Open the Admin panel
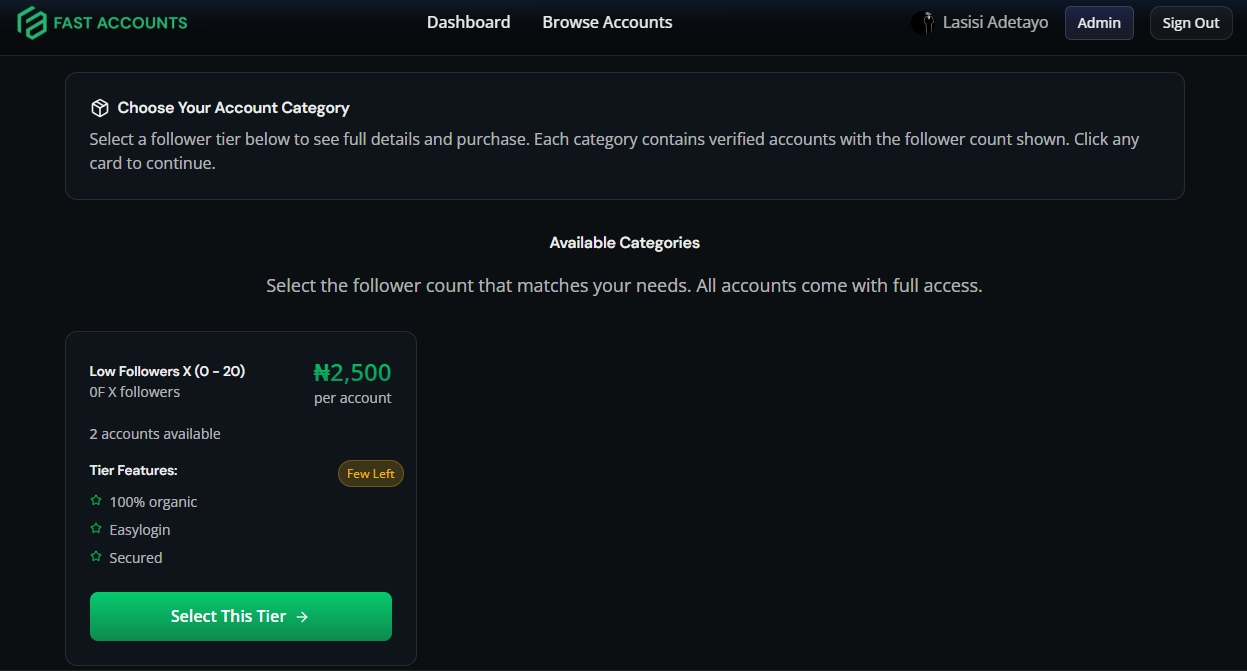The width and height of the screenshot is (1247, 671). tap(1099, 23)
